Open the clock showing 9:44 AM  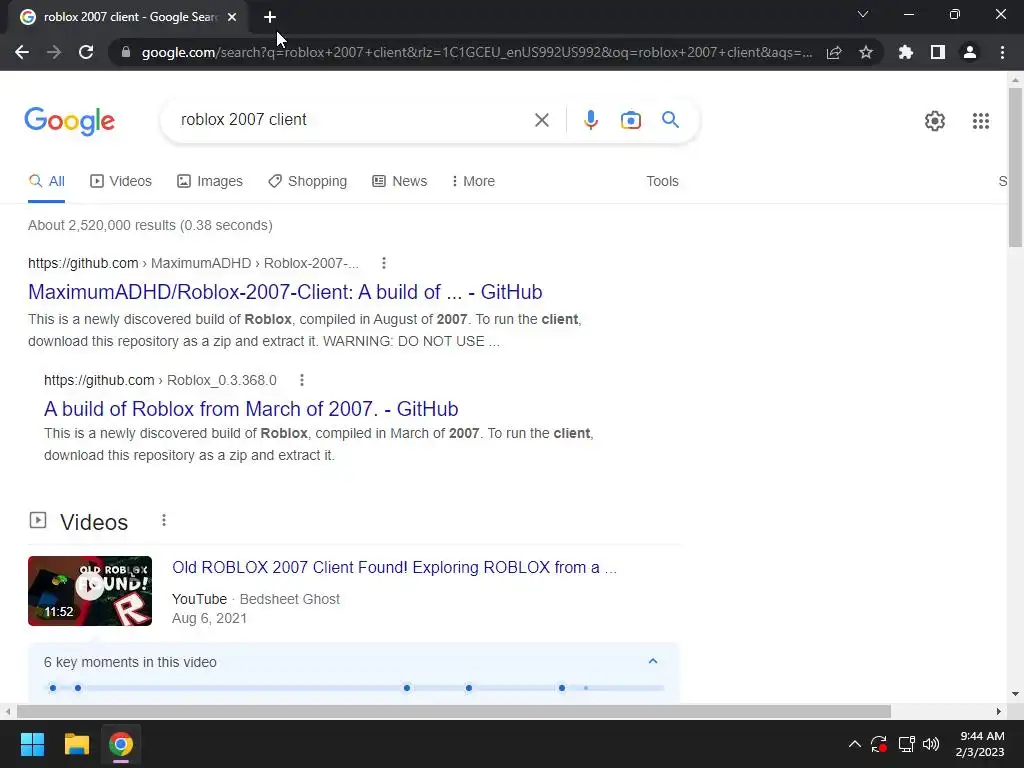coord(980,744)
